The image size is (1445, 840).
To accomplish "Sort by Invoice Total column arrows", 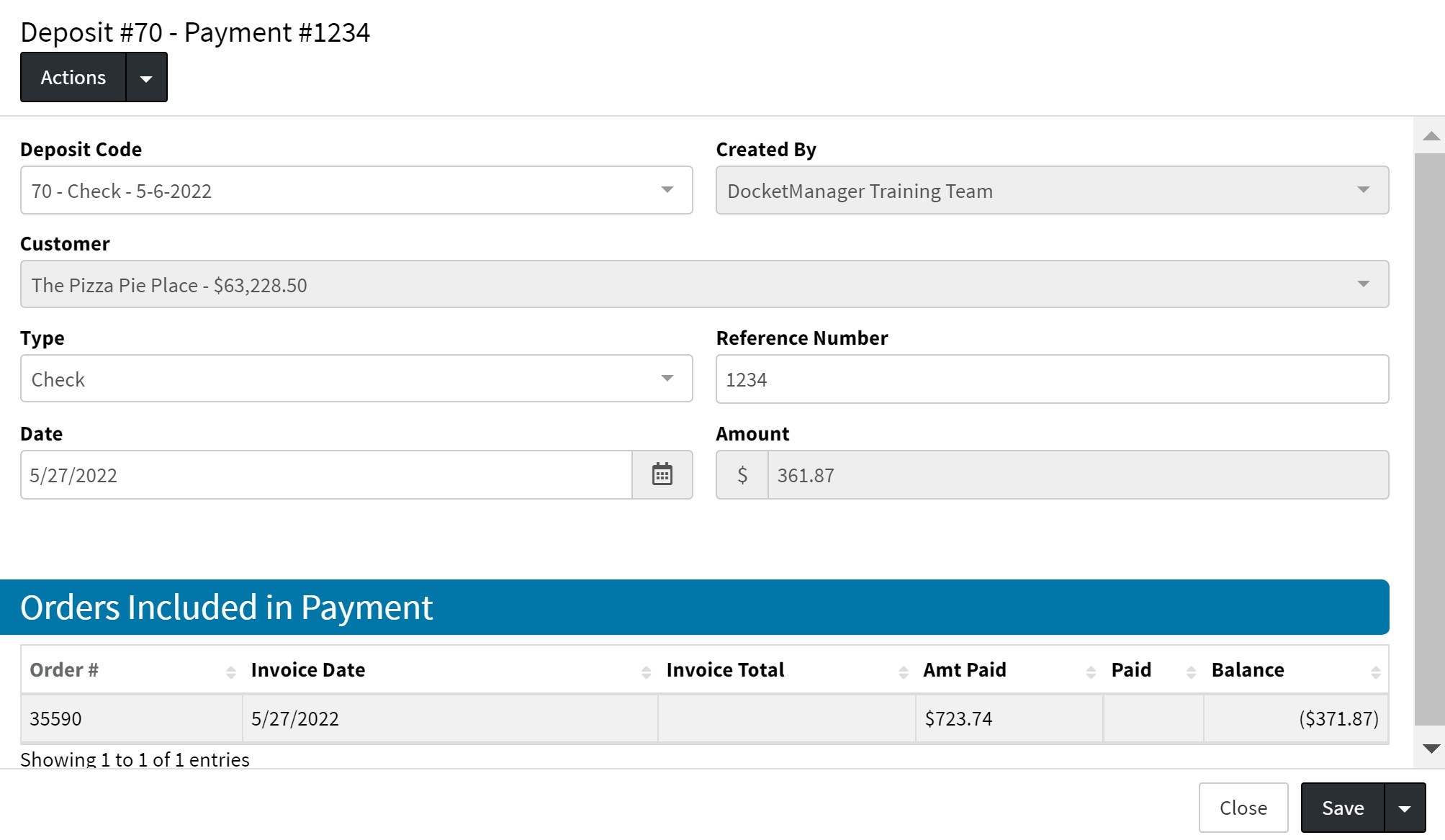I will click(903, 672).
